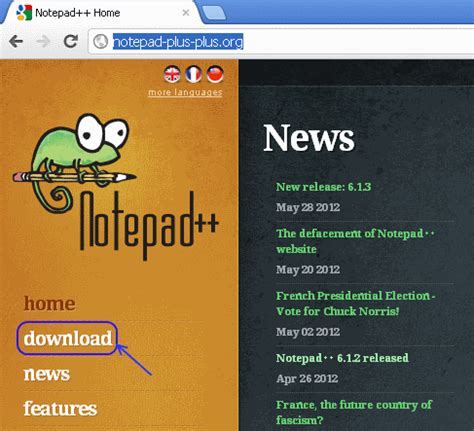
Task: Click the May 20 2012 date text
Action: click(x=308, y=269)
